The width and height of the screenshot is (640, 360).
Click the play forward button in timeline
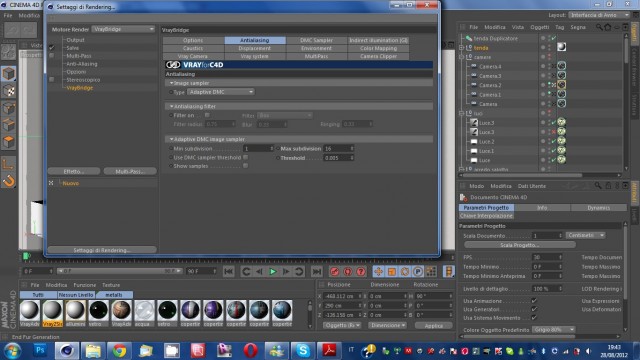point(273,271)
